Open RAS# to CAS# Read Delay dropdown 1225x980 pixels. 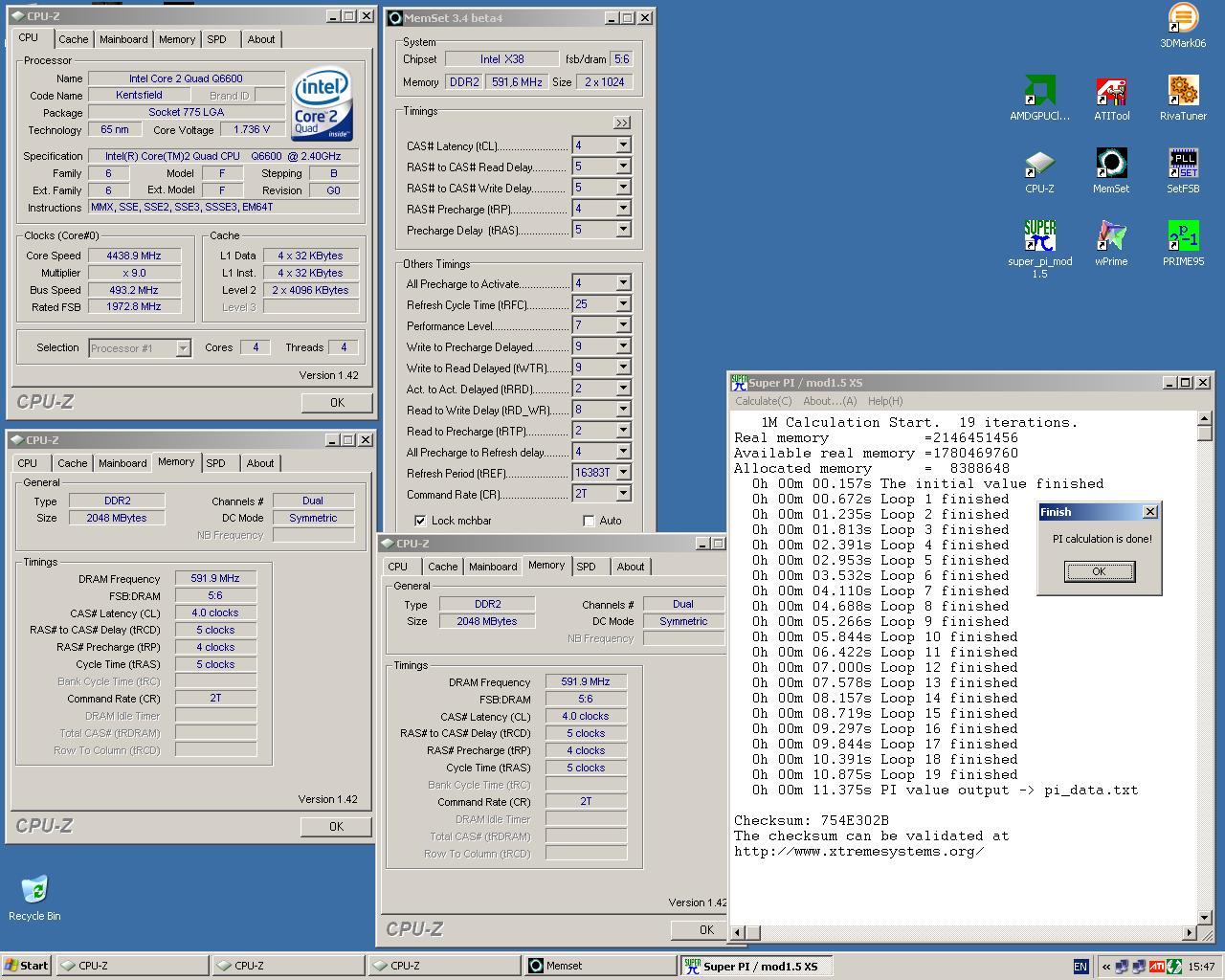point(623,167)
